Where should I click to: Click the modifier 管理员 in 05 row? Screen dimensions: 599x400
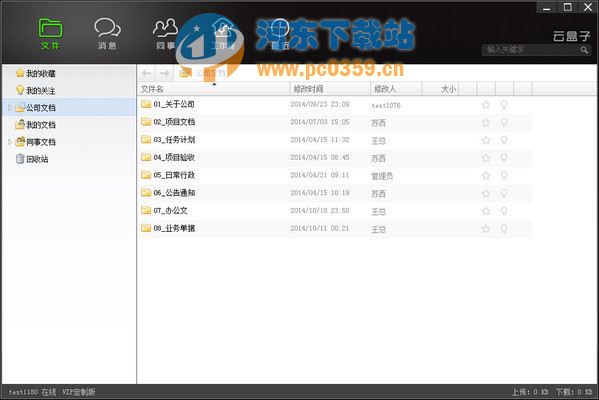coord(382,176)
